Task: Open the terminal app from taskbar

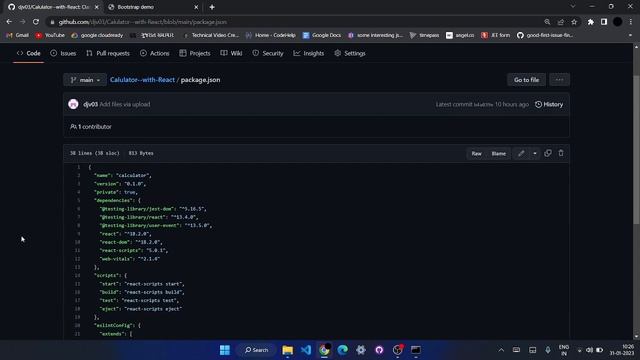Action: pyautogui.click(x=416, y=350)
